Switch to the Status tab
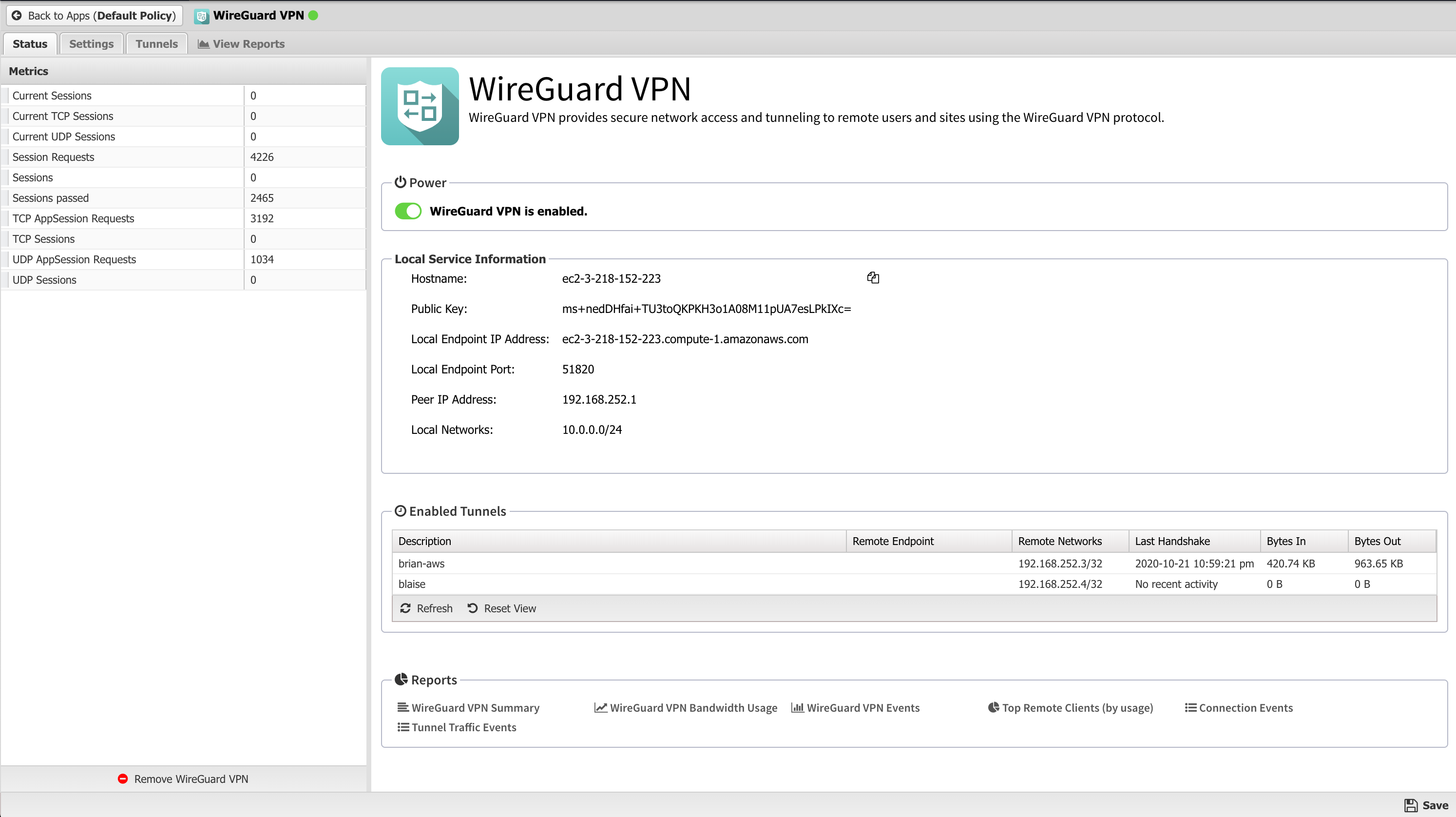This screenshot has height=817, width=1456. click(x=30, y=43)
